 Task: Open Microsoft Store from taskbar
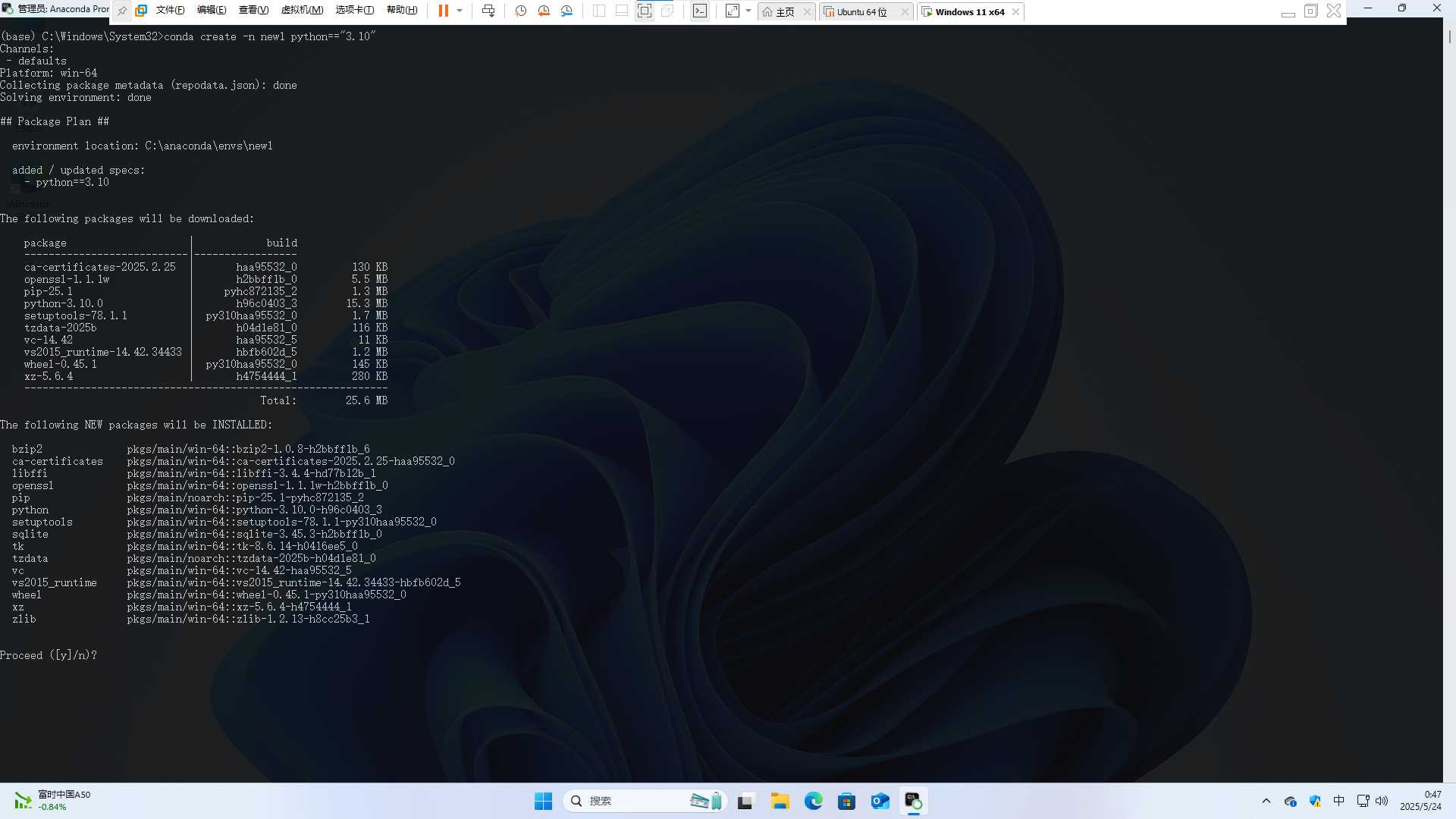click(846, 801)
